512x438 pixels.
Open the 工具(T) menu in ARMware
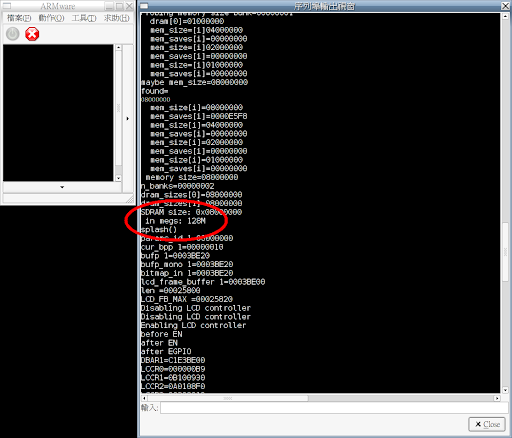pos(84,18)
